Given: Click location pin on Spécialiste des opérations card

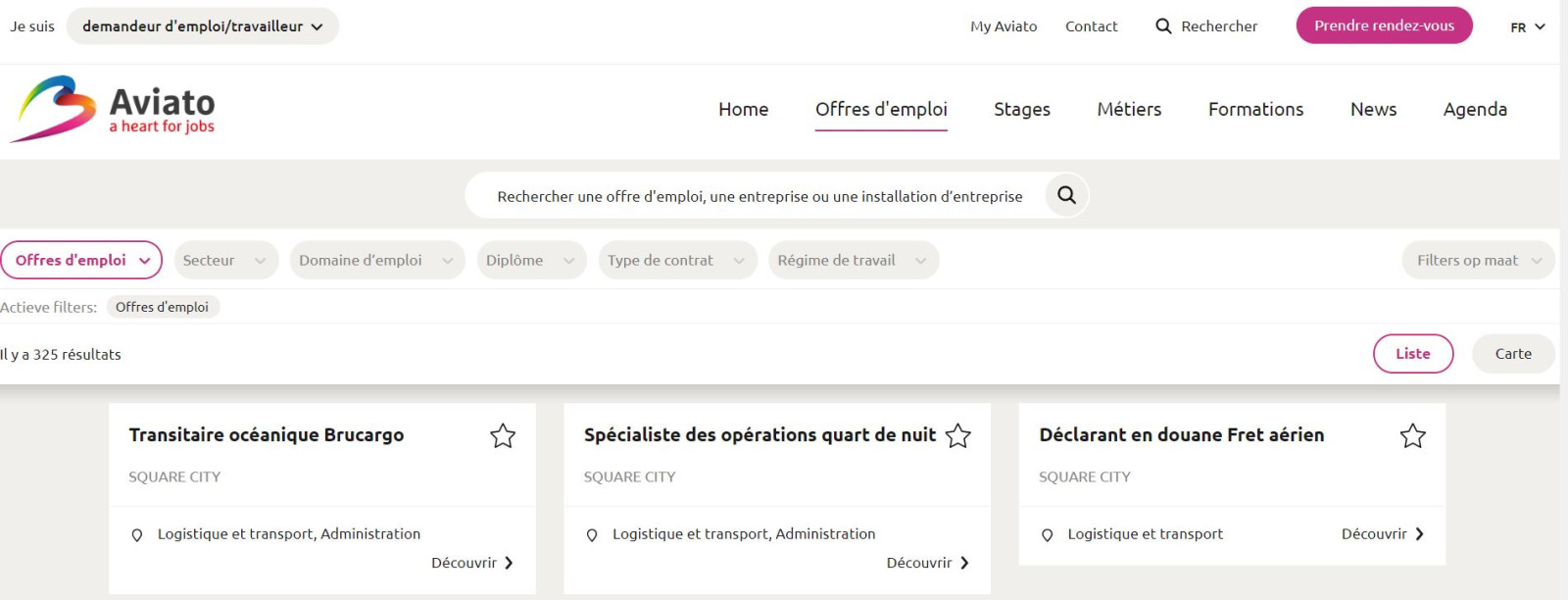Looking at the screenshot, I should (592, 535).
